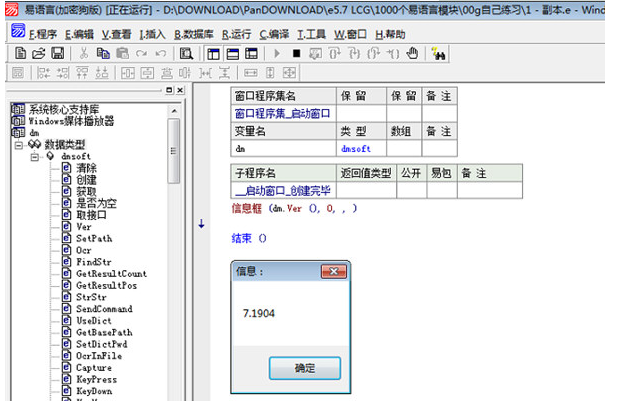Select the Ver method in tree
635x401 pixels.
click(84, 227)
